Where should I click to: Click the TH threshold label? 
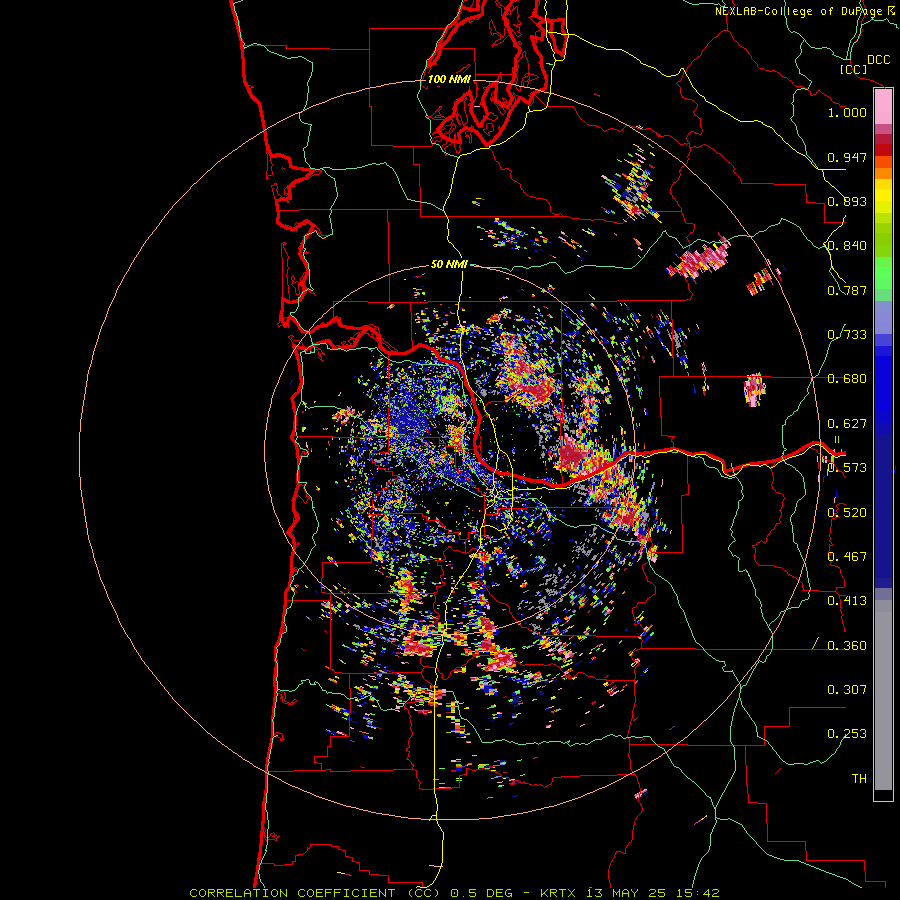click(859, 779)
